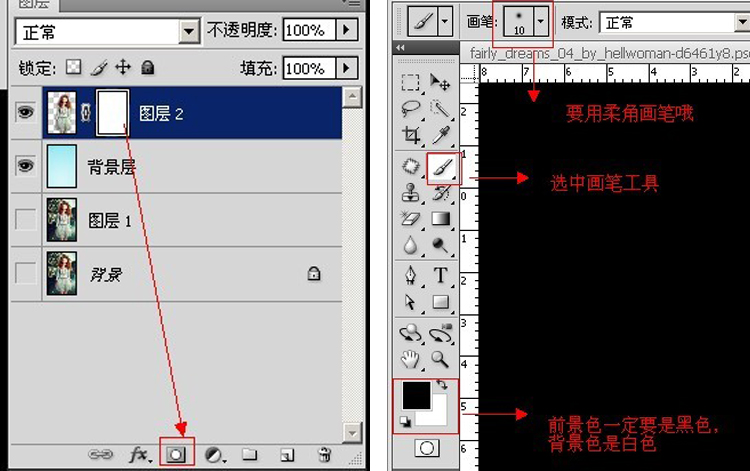Image resolution: width=750 pixels, height=471 pixels.
Task: Toggle lock transparent pixels
Action: tap(73, 67)
